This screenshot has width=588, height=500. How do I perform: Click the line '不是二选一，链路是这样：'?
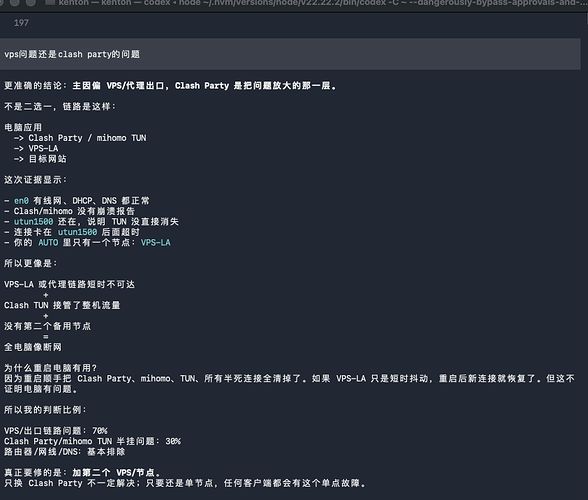click(60, 107)
